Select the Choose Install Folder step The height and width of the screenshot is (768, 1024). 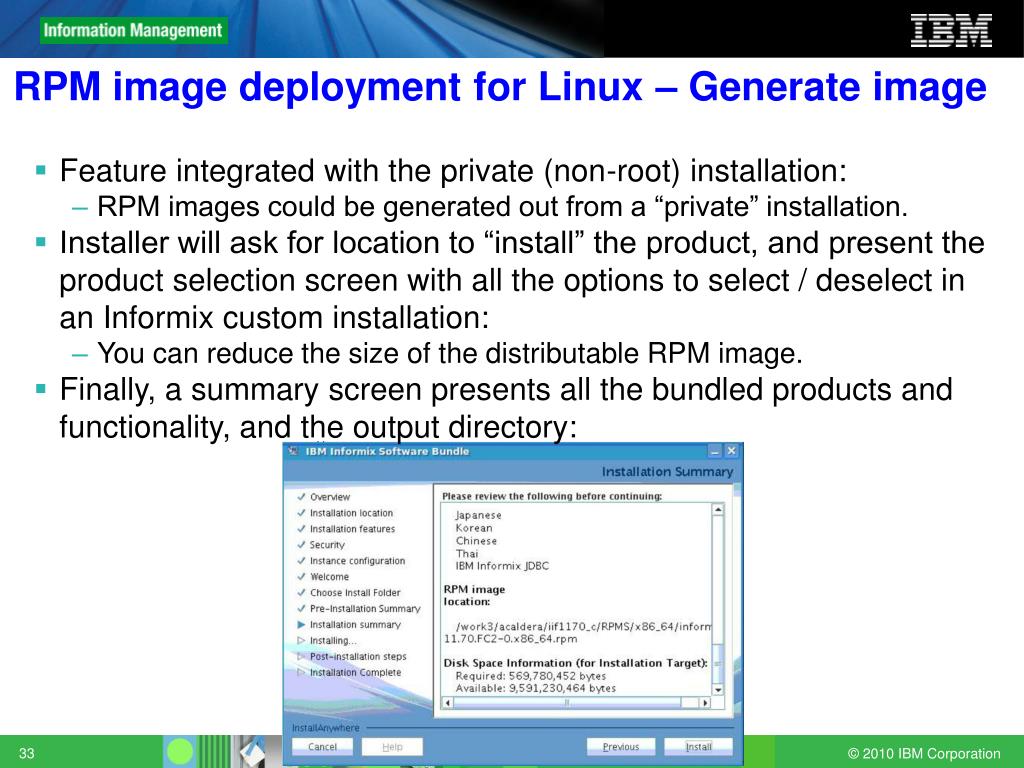(355, 593)
